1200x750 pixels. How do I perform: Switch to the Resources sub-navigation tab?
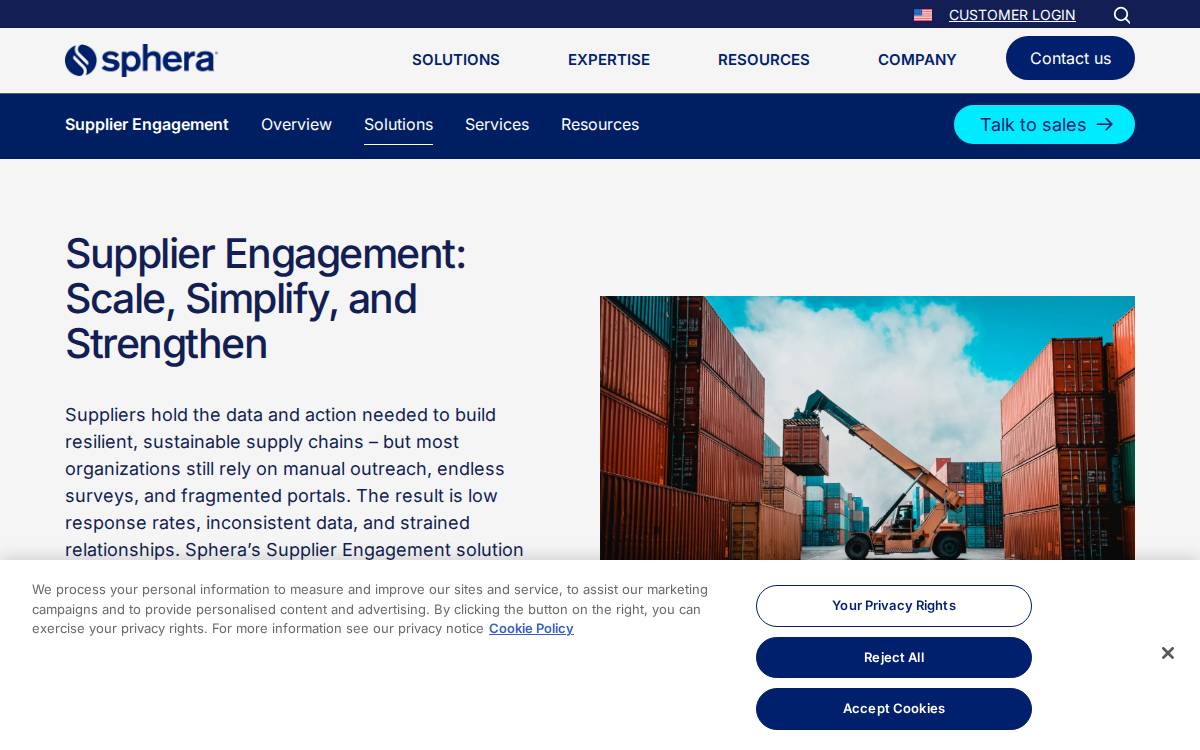pos(600,124)
